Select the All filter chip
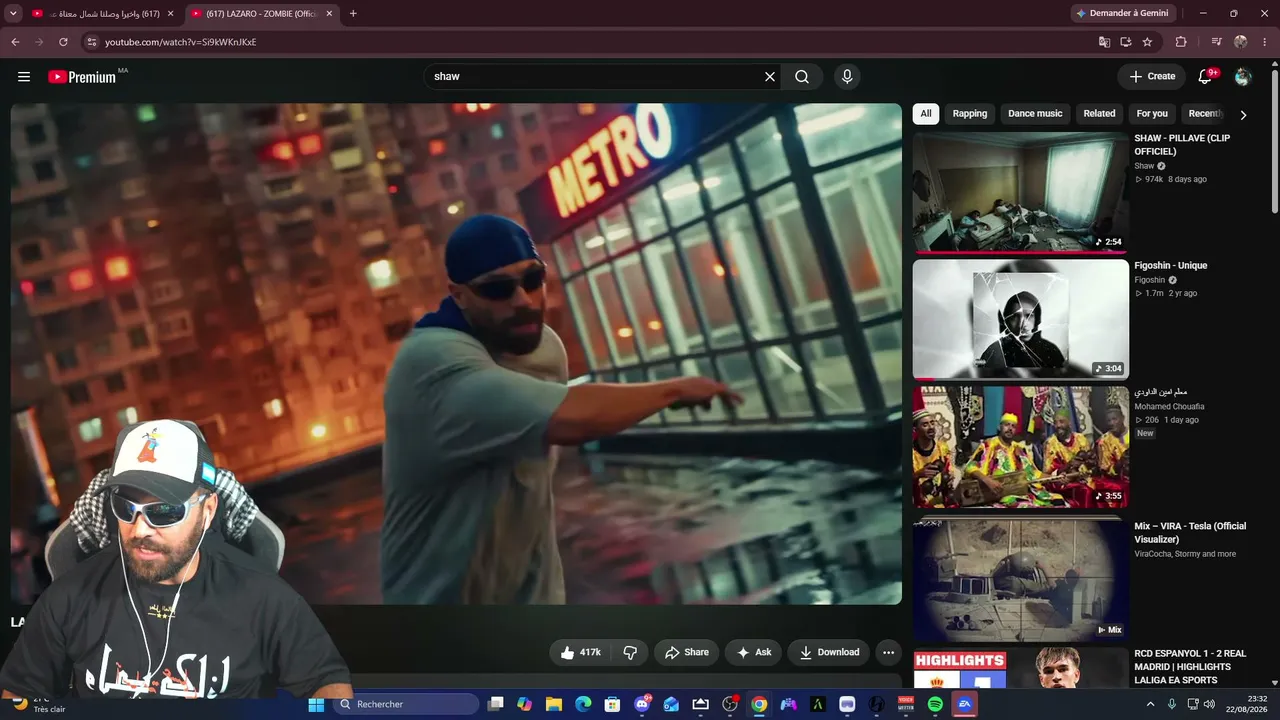The height and width of the screenshot is (720, 1280). (926, 114)
